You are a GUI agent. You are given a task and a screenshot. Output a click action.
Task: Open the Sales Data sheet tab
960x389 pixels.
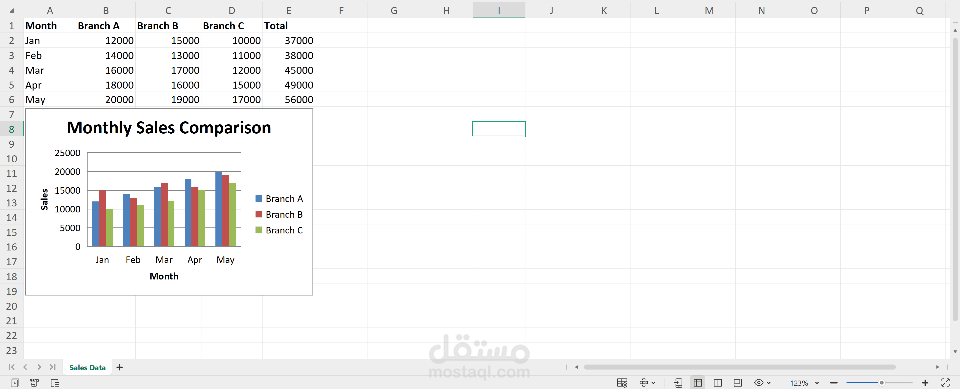[x=87, y=368]
